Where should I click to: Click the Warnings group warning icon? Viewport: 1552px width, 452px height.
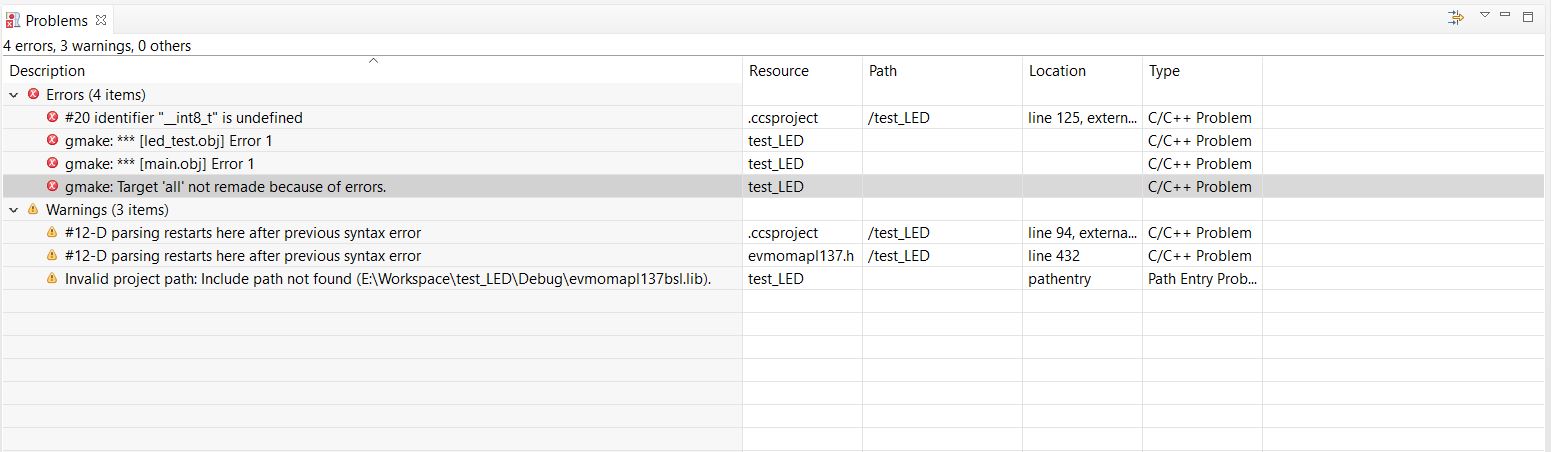33,210
